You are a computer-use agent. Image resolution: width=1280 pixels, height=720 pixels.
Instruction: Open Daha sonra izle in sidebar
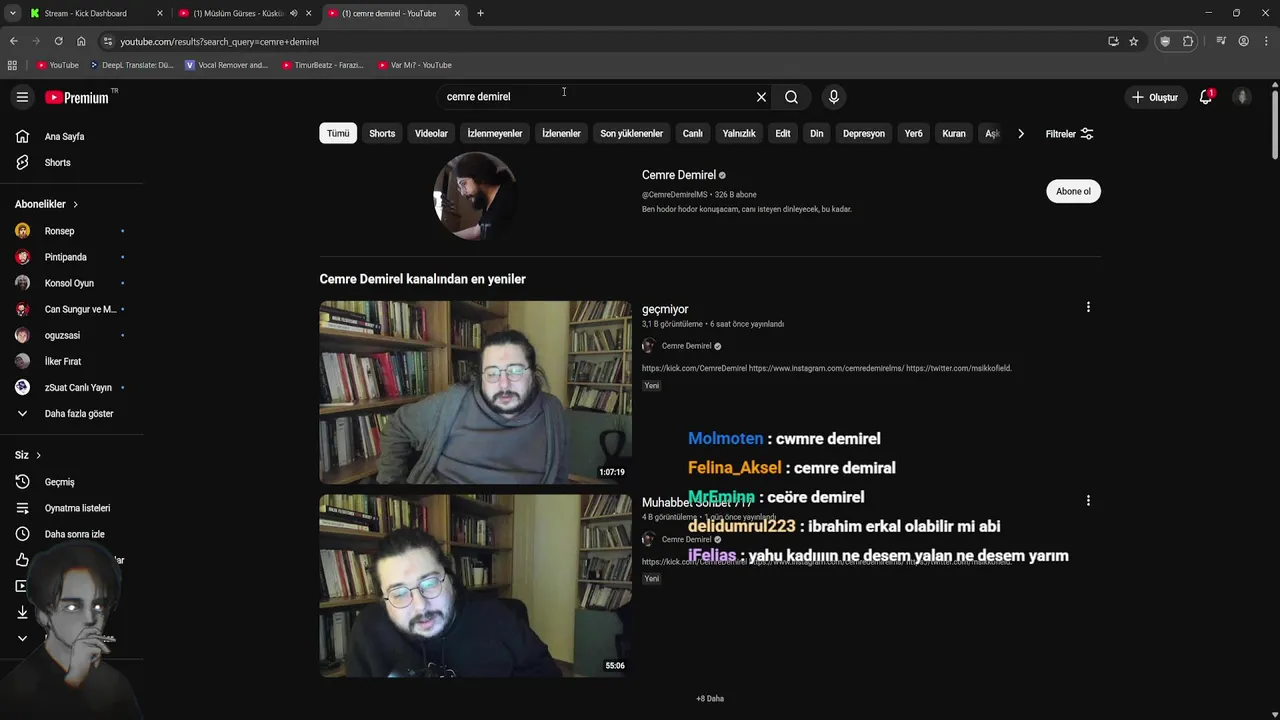[x=72, y=534]
